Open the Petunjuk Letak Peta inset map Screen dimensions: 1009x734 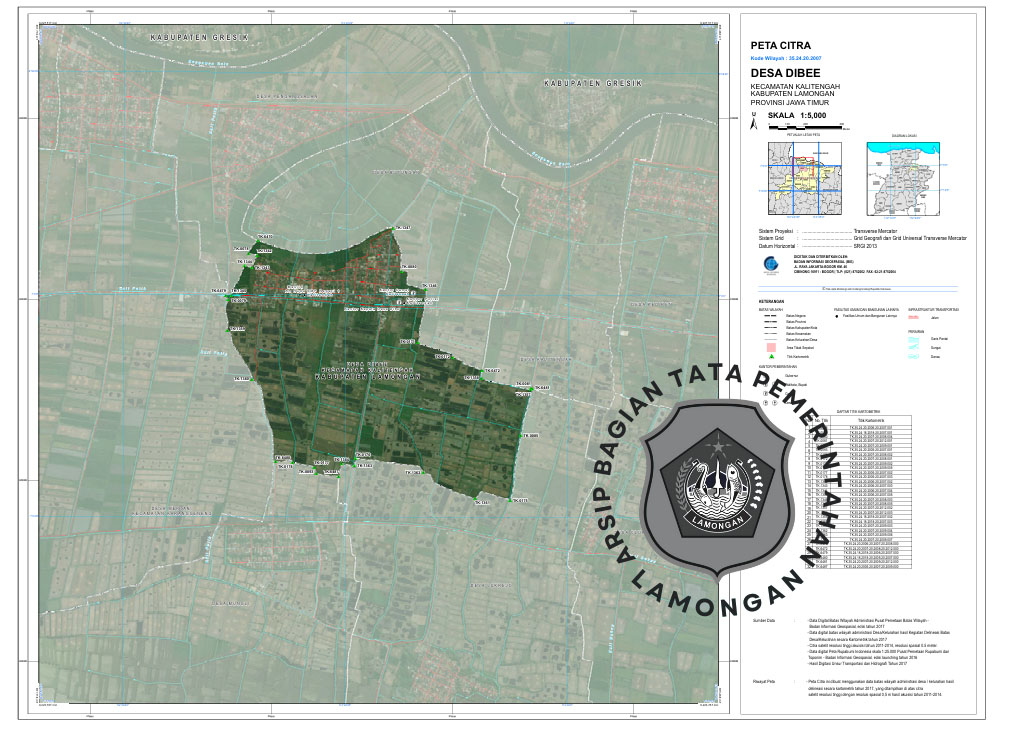pyautogui.click(x=803, y=177)
